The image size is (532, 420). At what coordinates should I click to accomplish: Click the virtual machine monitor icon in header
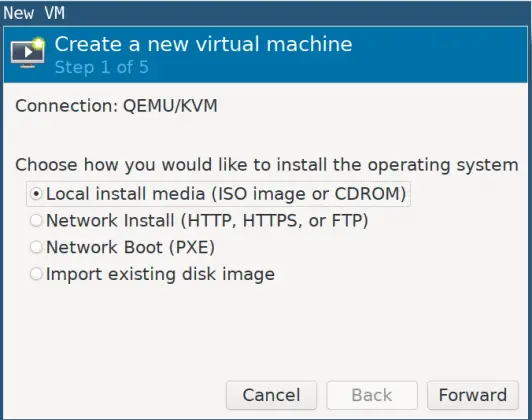(x=28, y=53)
